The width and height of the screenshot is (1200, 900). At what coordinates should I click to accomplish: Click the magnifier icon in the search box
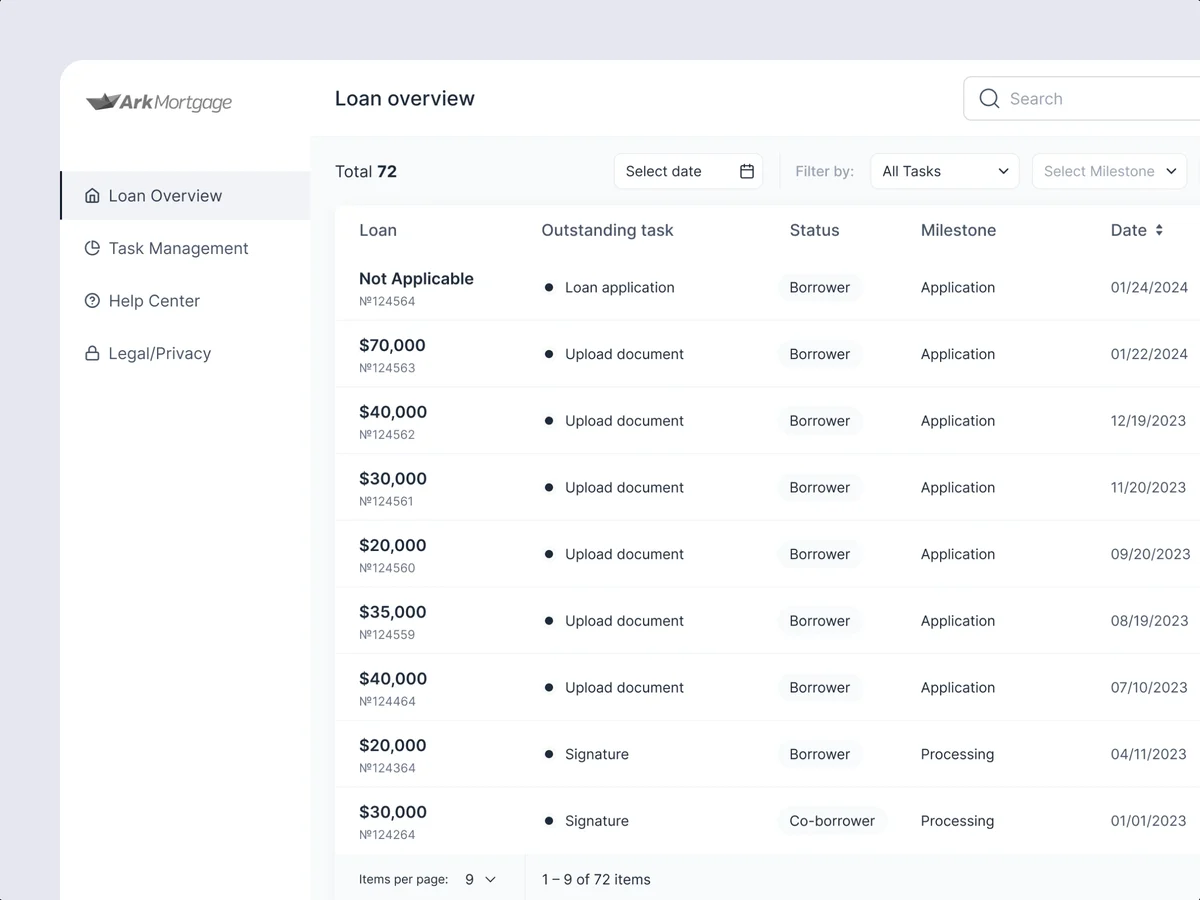(x=989, y=98)
